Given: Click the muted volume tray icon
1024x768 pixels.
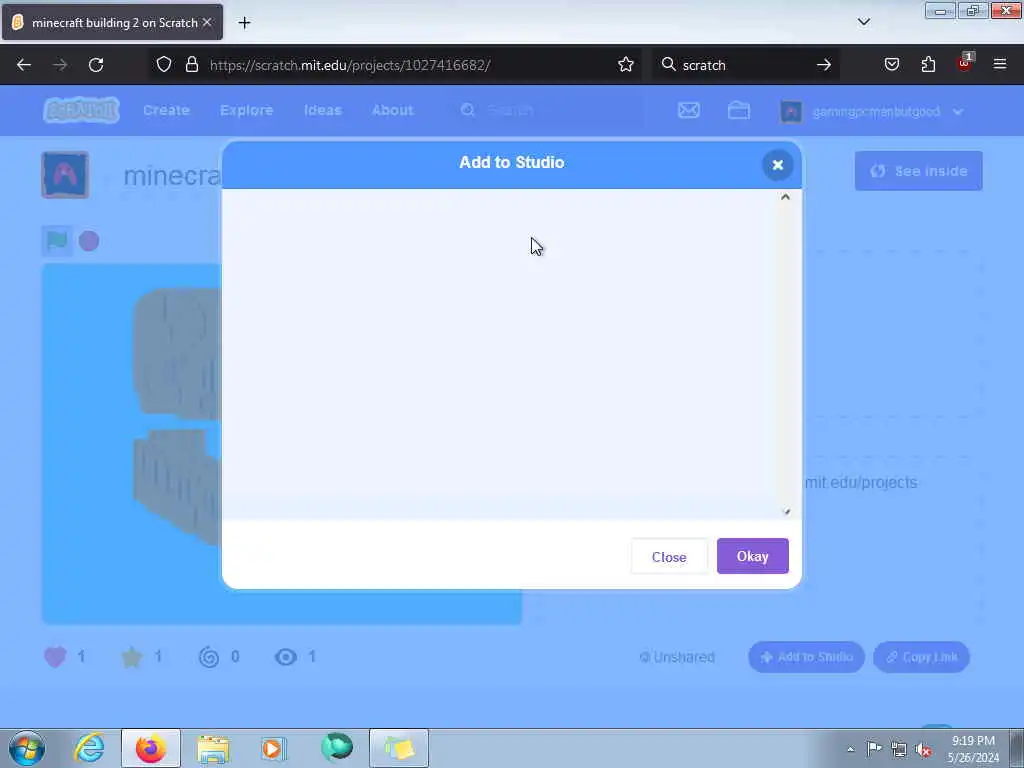Looking at the screenshot, I should 923,750.
